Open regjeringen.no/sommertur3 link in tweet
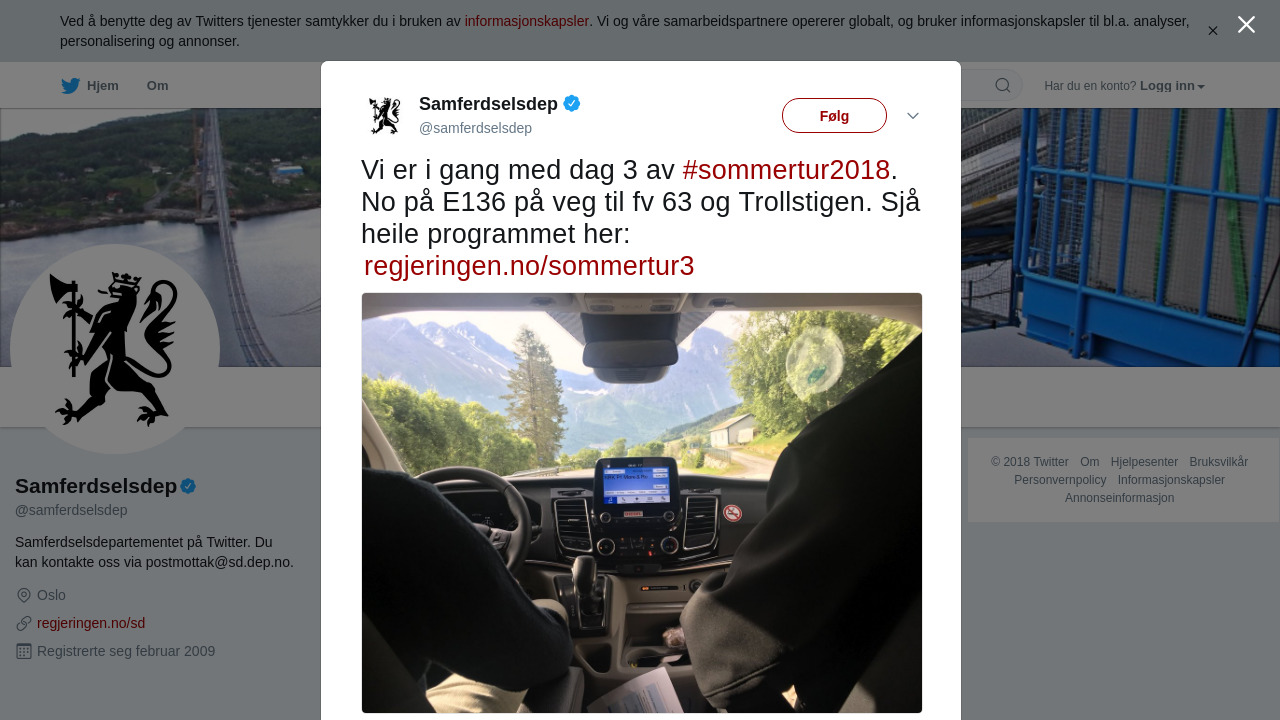Screen dimensions: 1280x720 (529, 266)
